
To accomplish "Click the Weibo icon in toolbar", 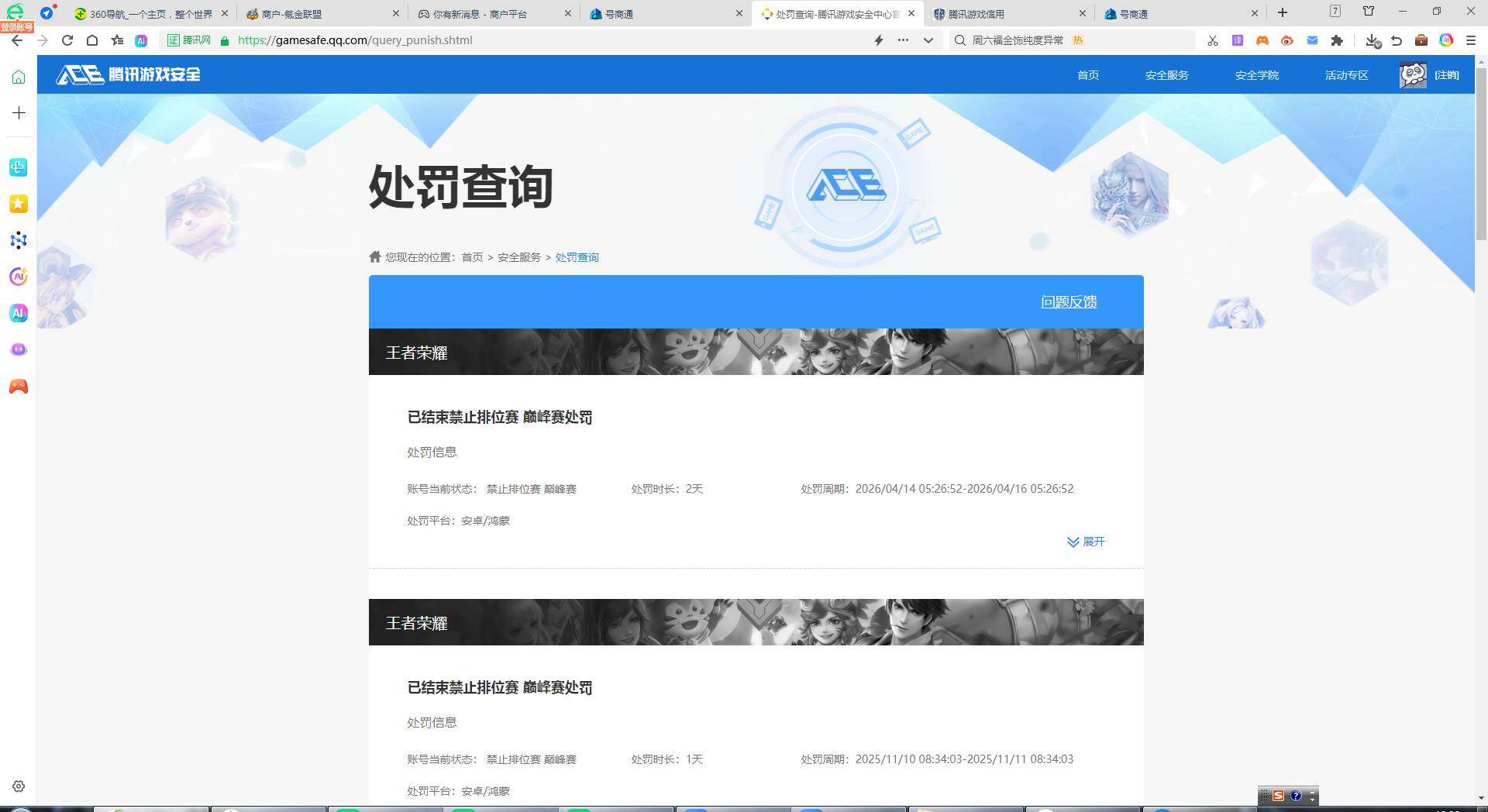I will (1288, 40).
